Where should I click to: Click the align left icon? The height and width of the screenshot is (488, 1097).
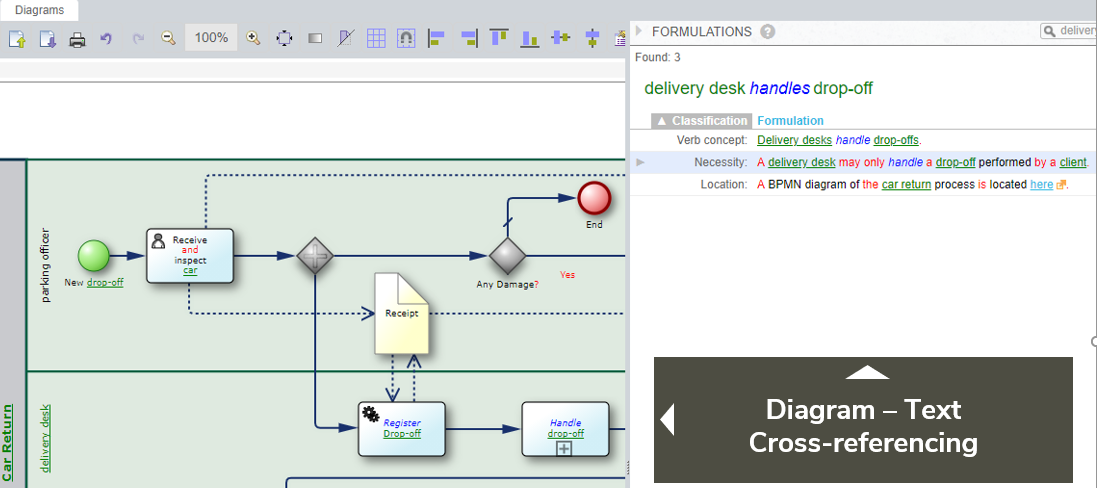tap(436, 39)
